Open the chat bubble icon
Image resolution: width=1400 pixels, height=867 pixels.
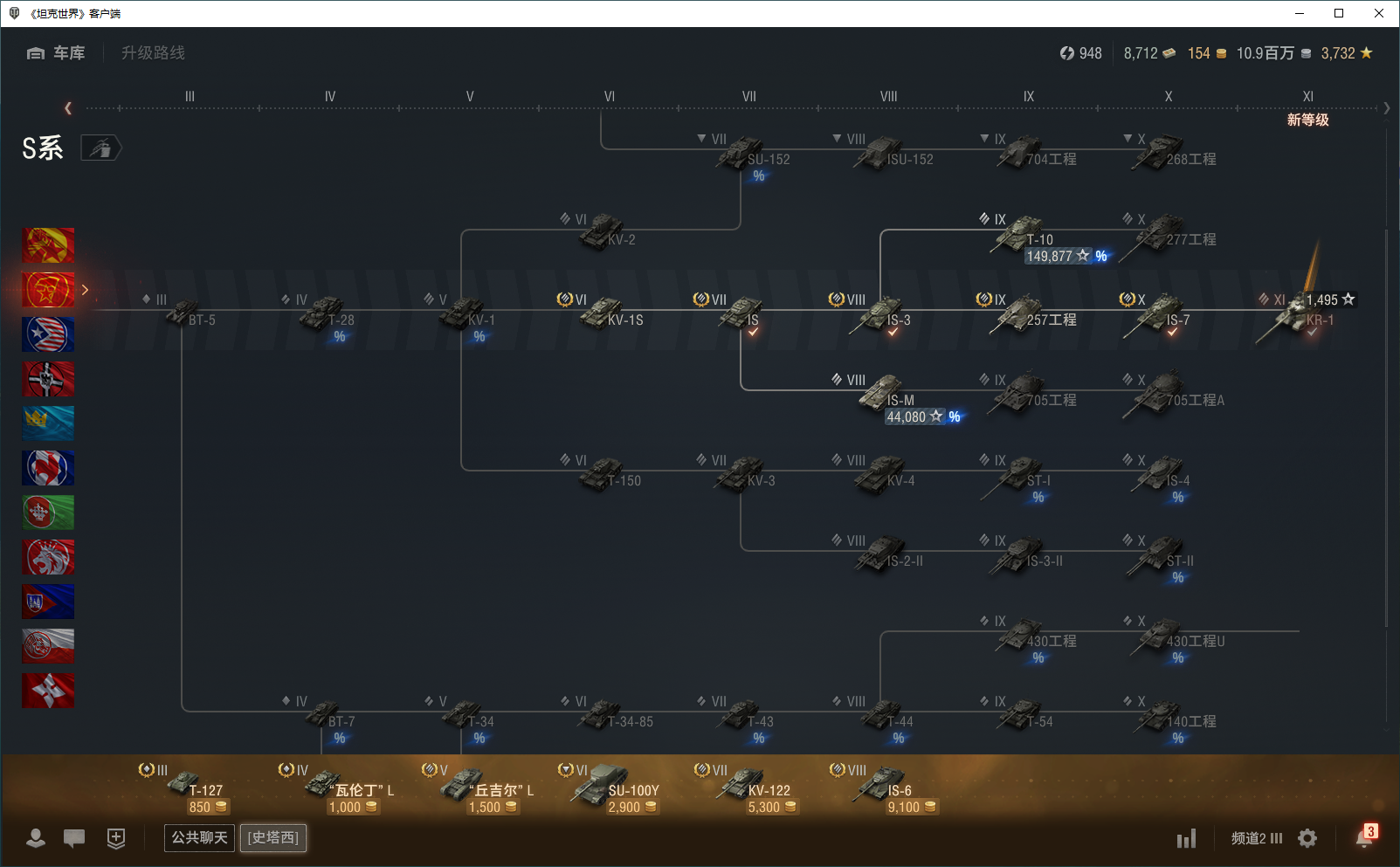74,838
